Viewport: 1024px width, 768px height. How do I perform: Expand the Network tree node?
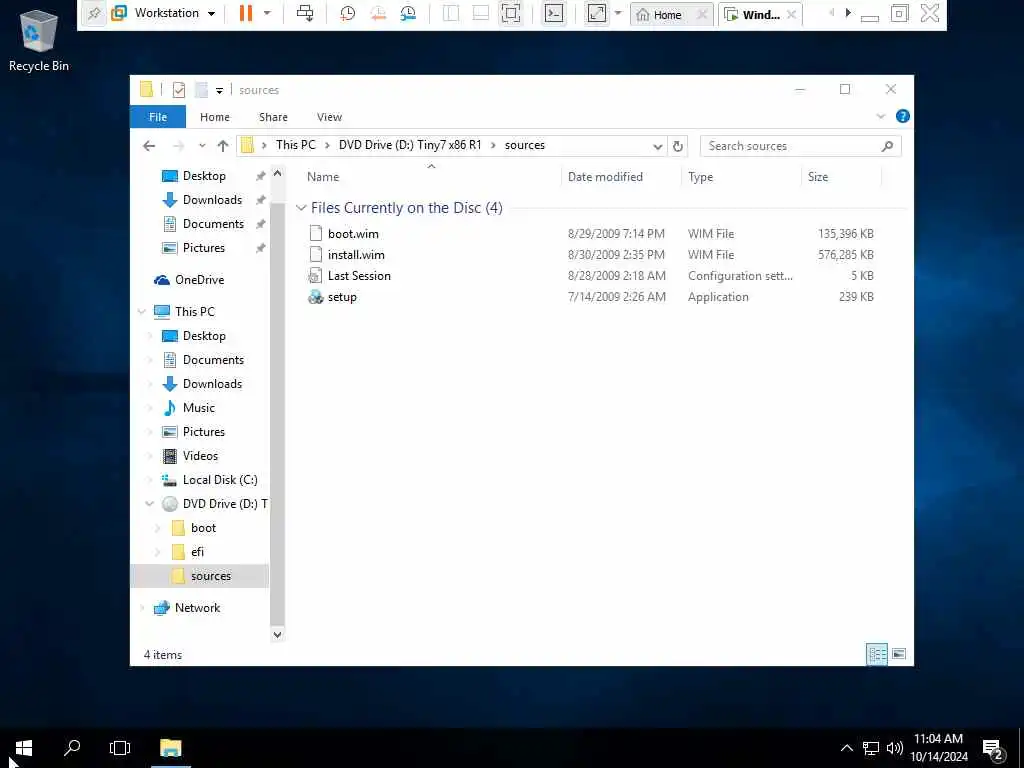(x=142, y=608)
